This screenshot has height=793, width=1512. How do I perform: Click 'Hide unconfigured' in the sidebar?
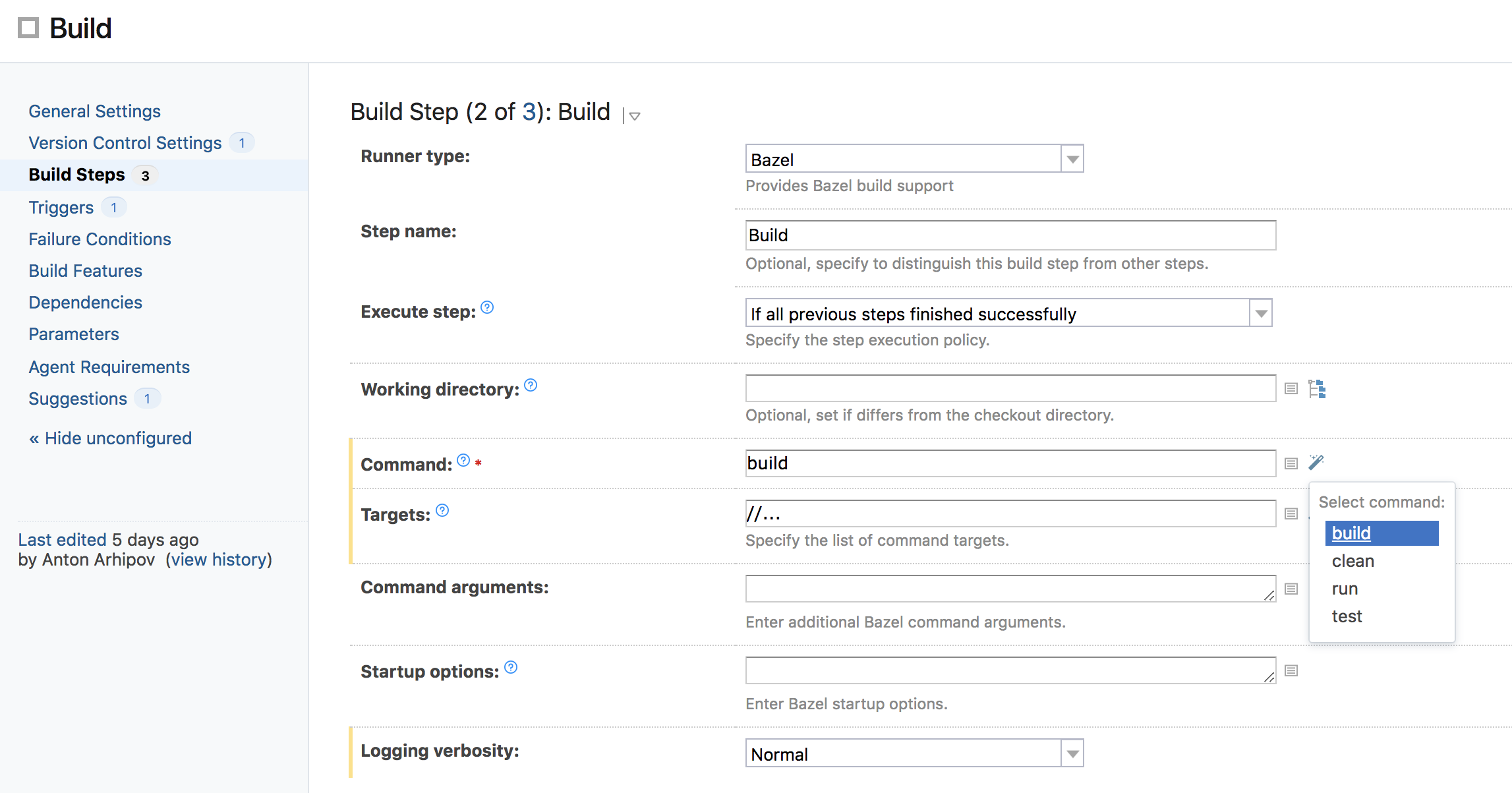(x=109, y=438)
